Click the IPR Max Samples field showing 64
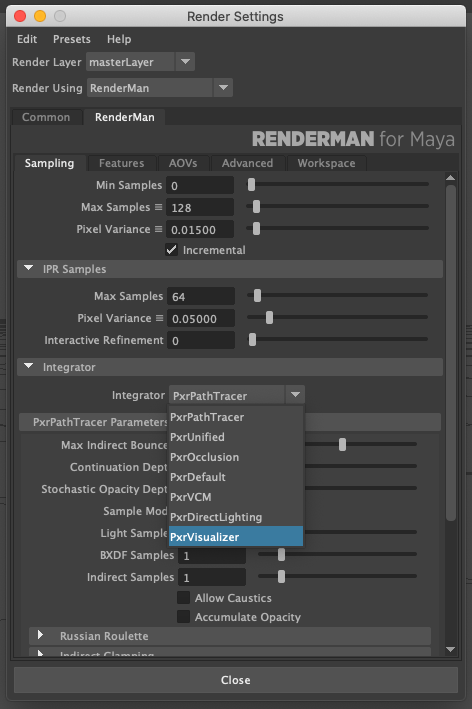The height and width of the screenshot is (709, 472). click(x=201, y=297)
